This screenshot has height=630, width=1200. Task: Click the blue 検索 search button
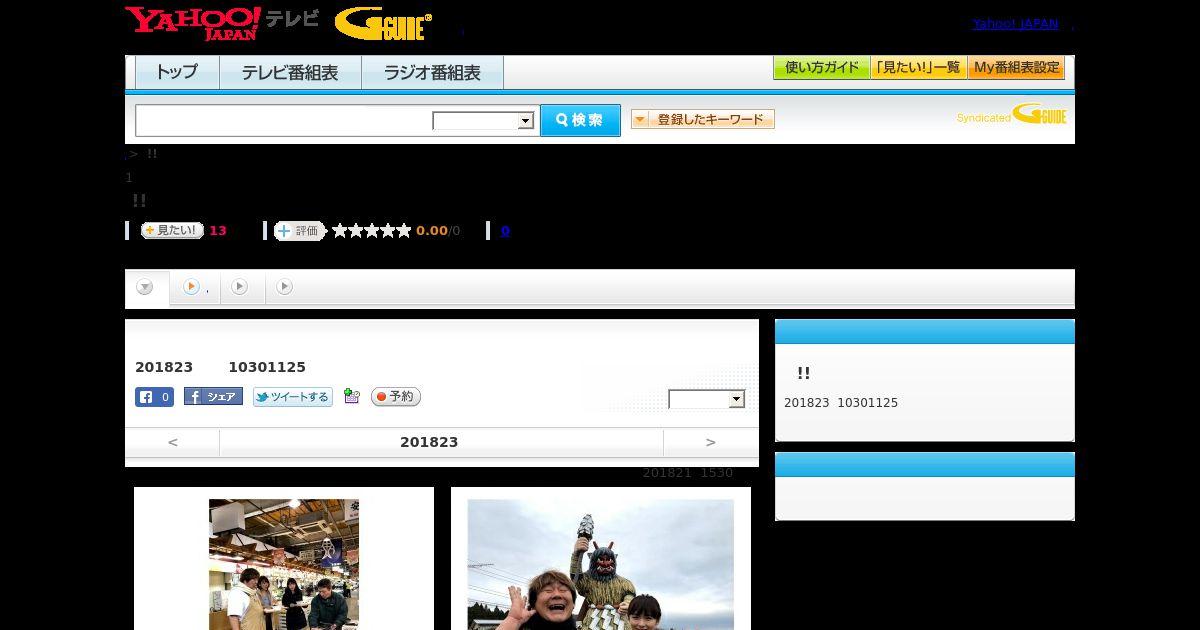[x=580, y=120]
